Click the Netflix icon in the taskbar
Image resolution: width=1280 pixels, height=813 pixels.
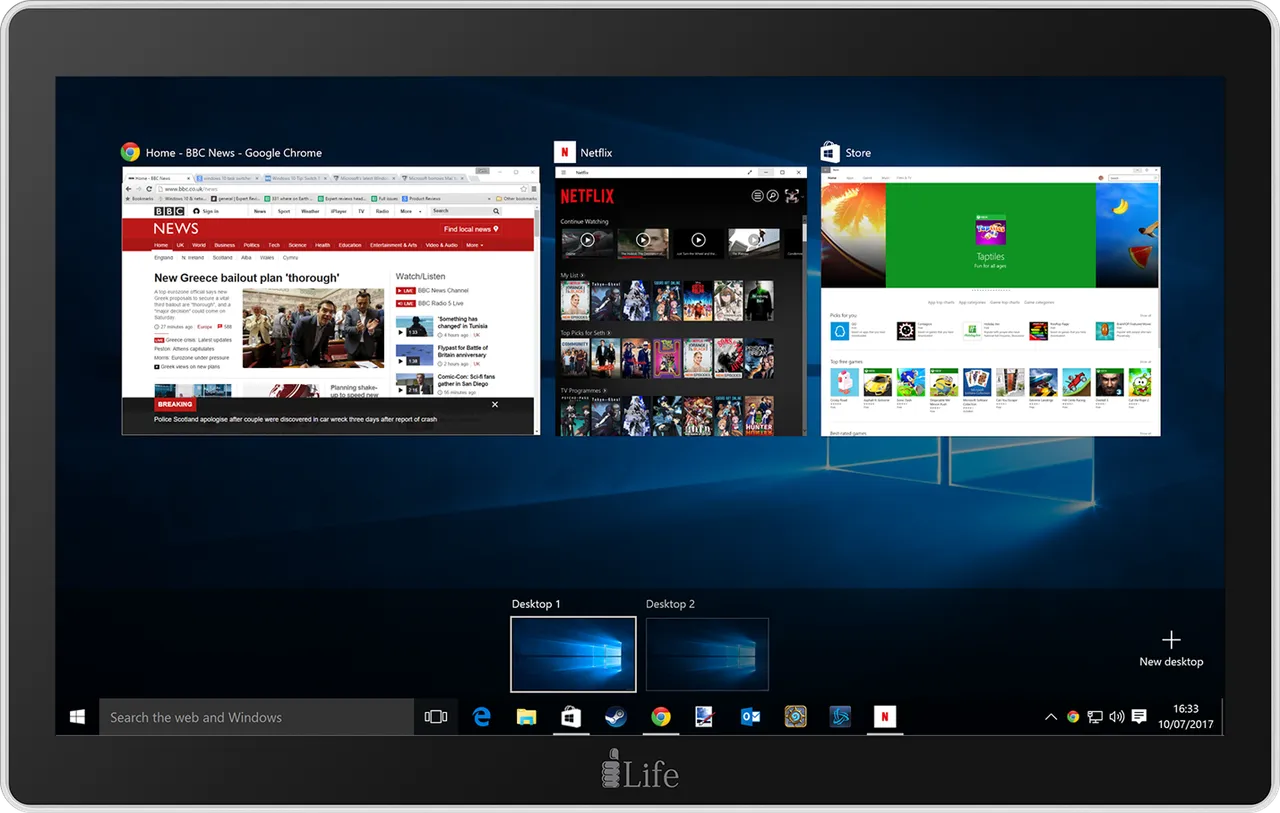(x=884, y=716)
